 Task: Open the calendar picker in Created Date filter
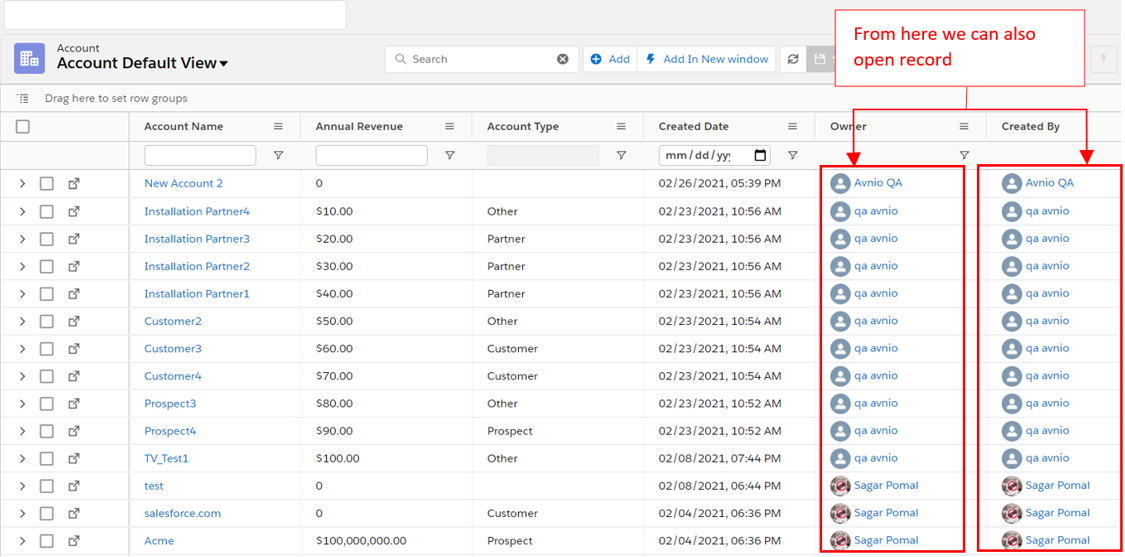[760, 156]
